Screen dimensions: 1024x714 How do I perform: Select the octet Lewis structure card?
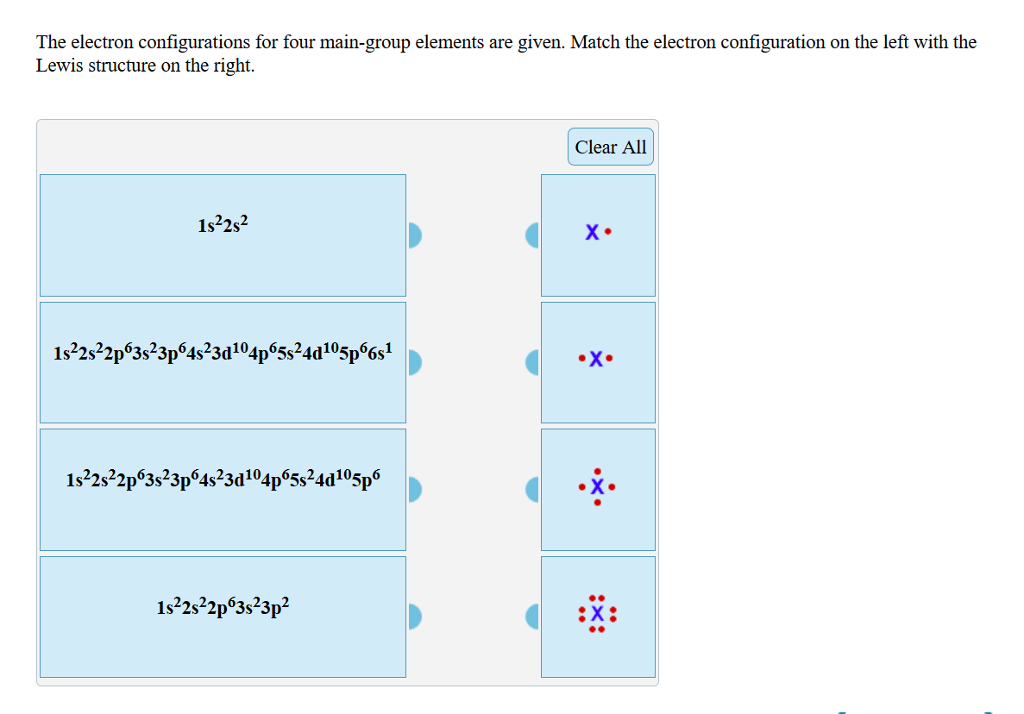[x=597, y=617]
